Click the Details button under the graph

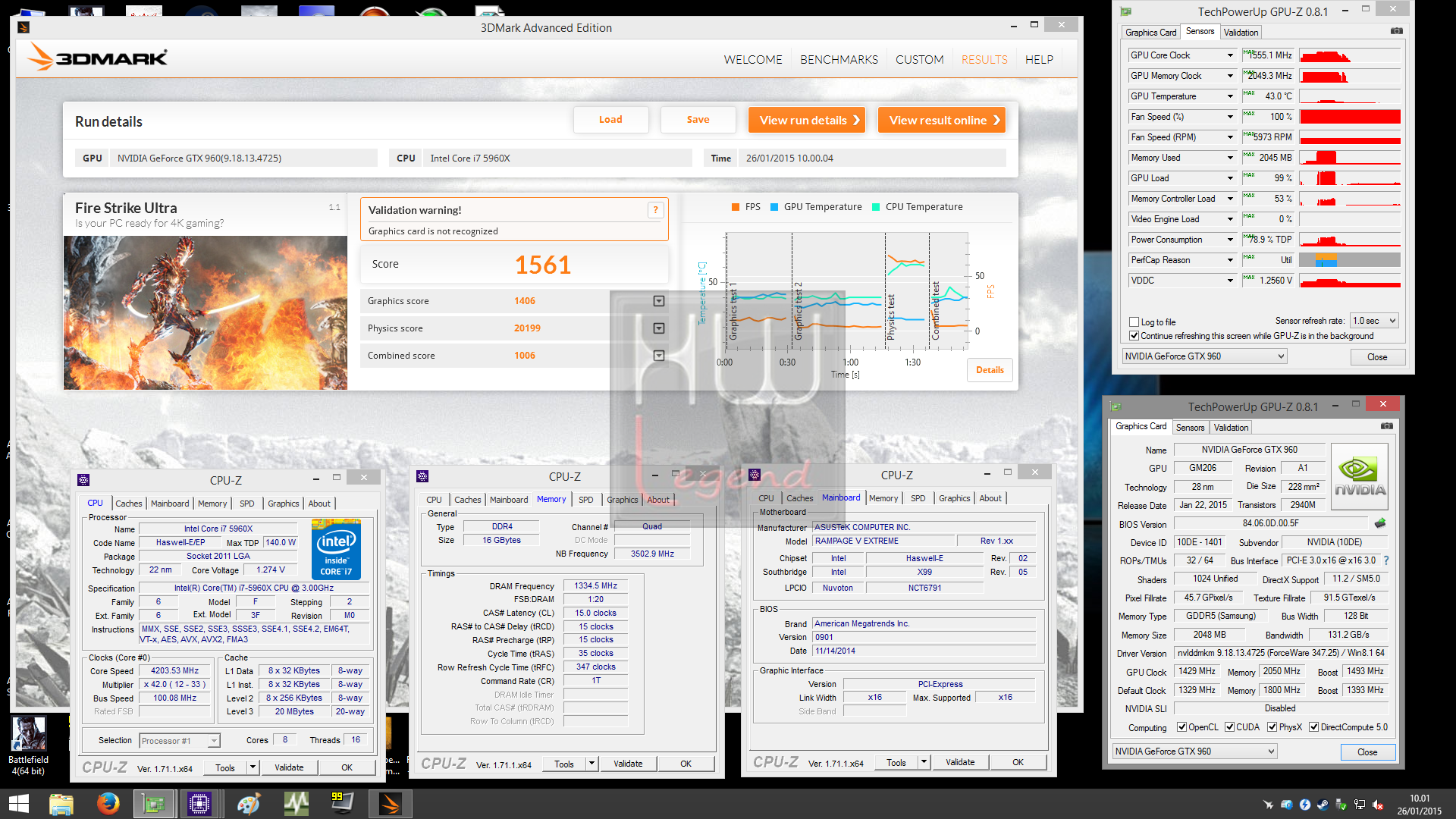(x=990, y=370)
